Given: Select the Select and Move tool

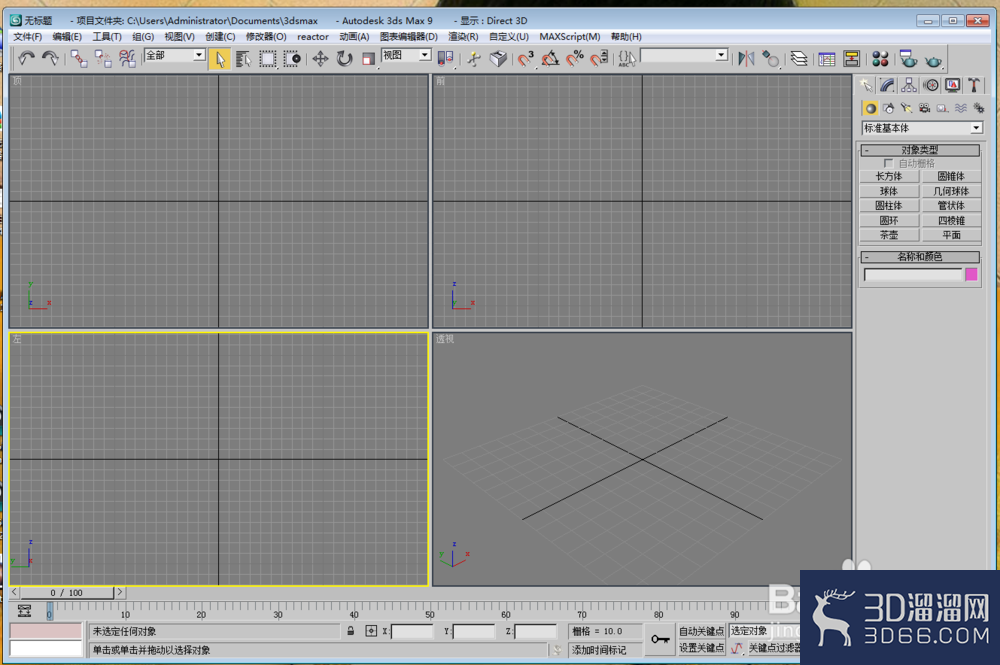Looking at the screenshot, I should coord(320,59).
